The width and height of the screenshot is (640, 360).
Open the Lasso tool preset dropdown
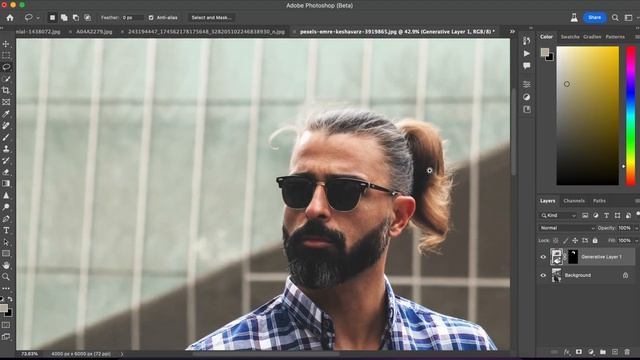38,18
